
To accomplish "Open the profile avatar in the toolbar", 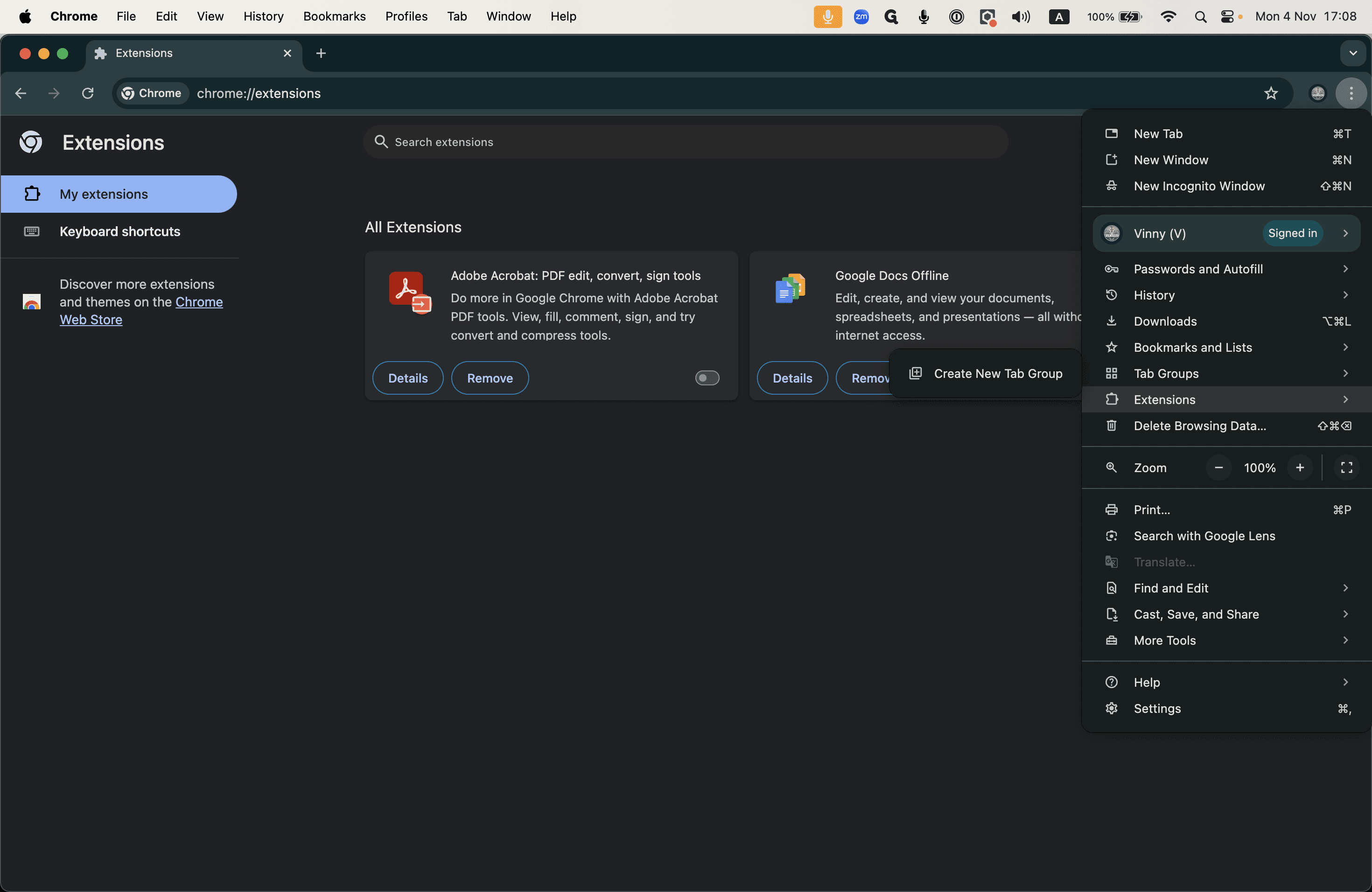I will (1318, 93).
